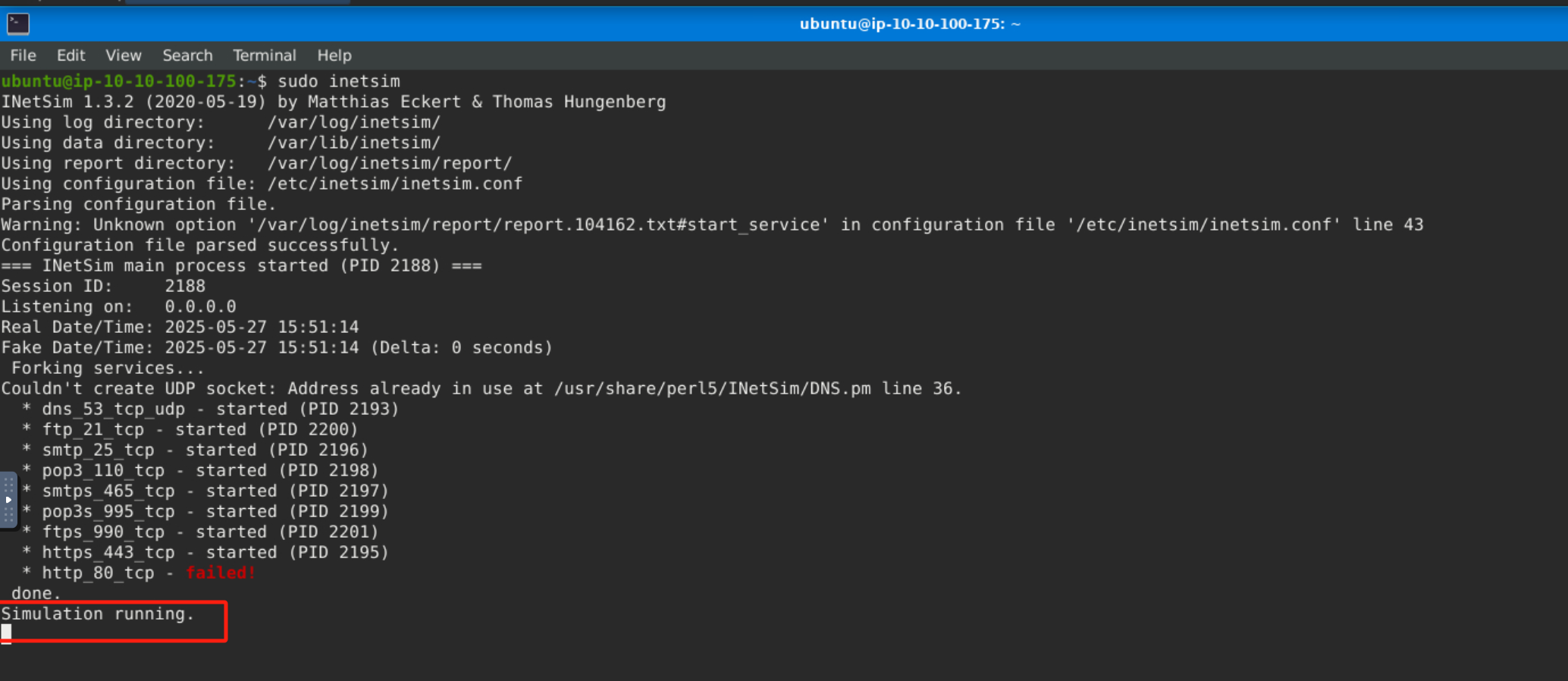
Task: Click the green ubuntu@ip-10-10-100-175 prompt
Action: coord(119,81)
